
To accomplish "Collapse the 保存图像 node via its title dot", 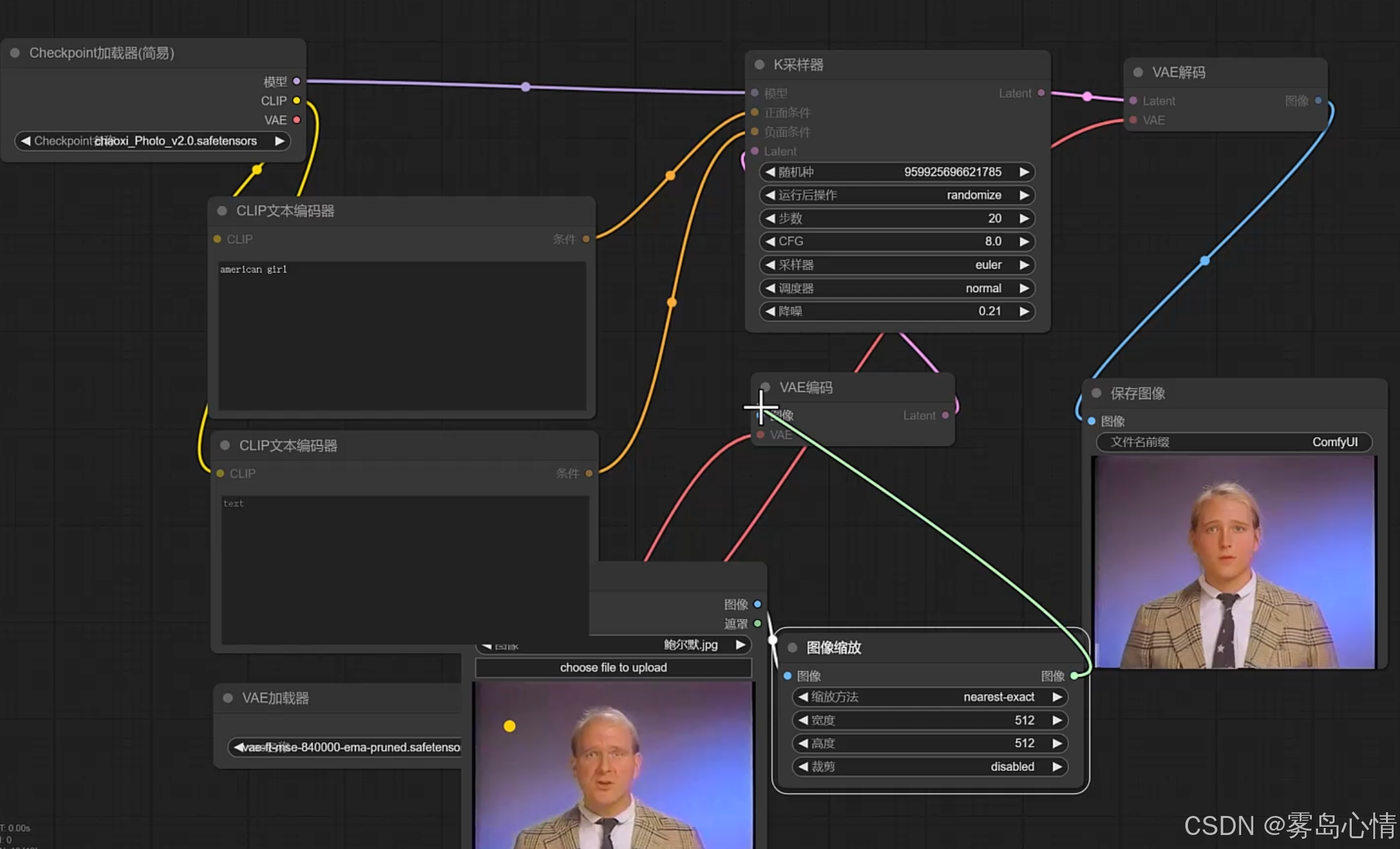I will coord(1097,393).
